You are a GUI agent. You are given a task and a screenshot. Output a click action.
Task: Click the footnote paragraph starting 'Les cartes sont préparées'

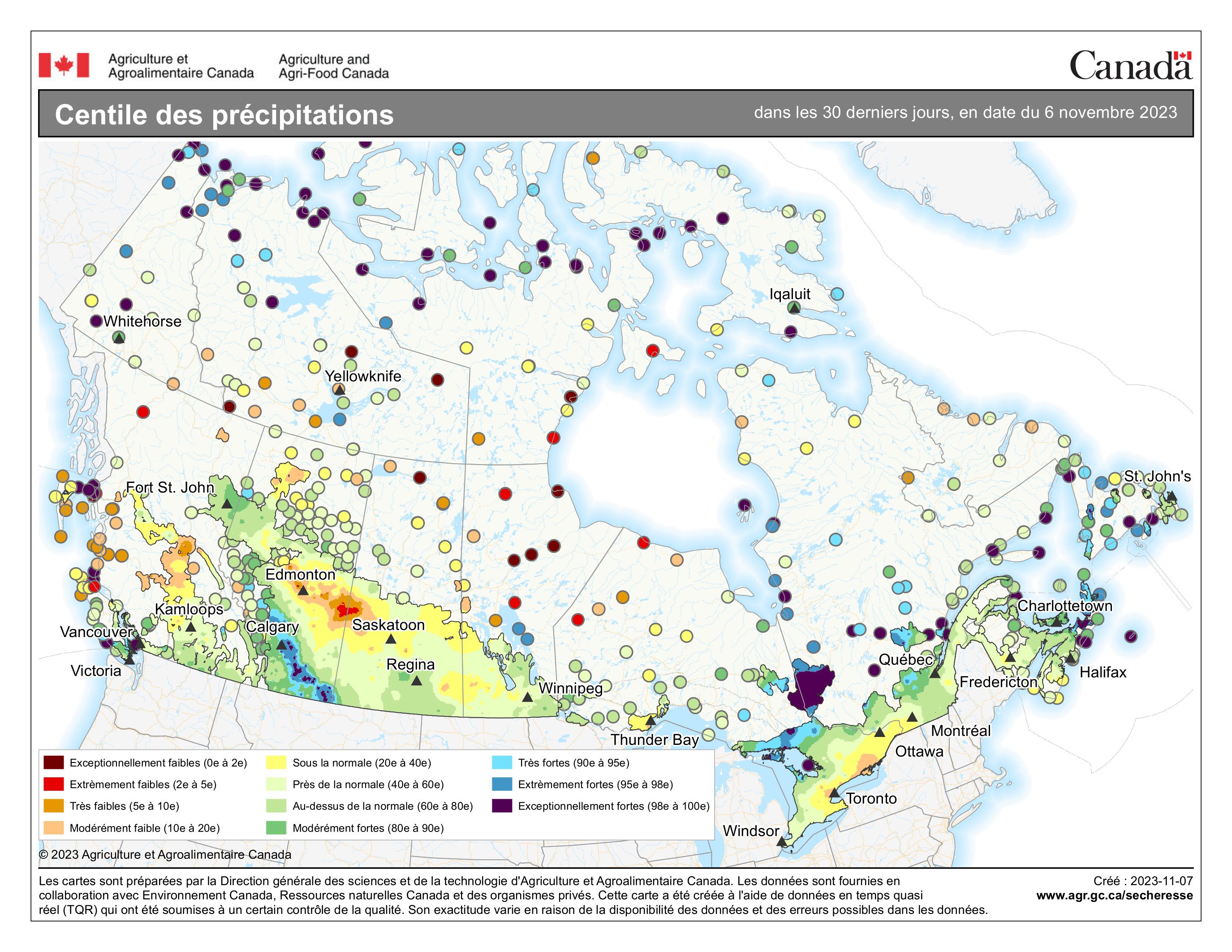click(513, 895)
